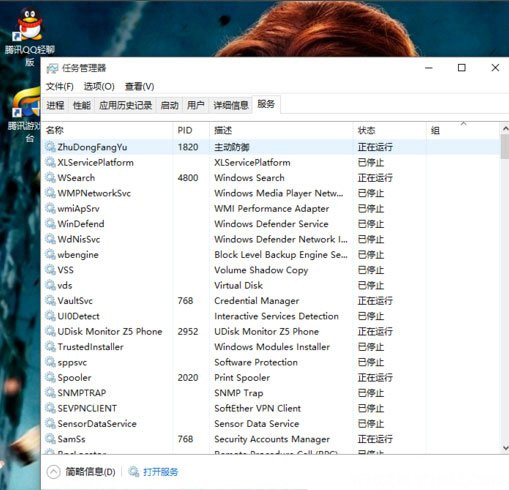This screenshot has width=509, height=490.
Task: Click the gear icon next to 打开服务
Action: [134, 472]
